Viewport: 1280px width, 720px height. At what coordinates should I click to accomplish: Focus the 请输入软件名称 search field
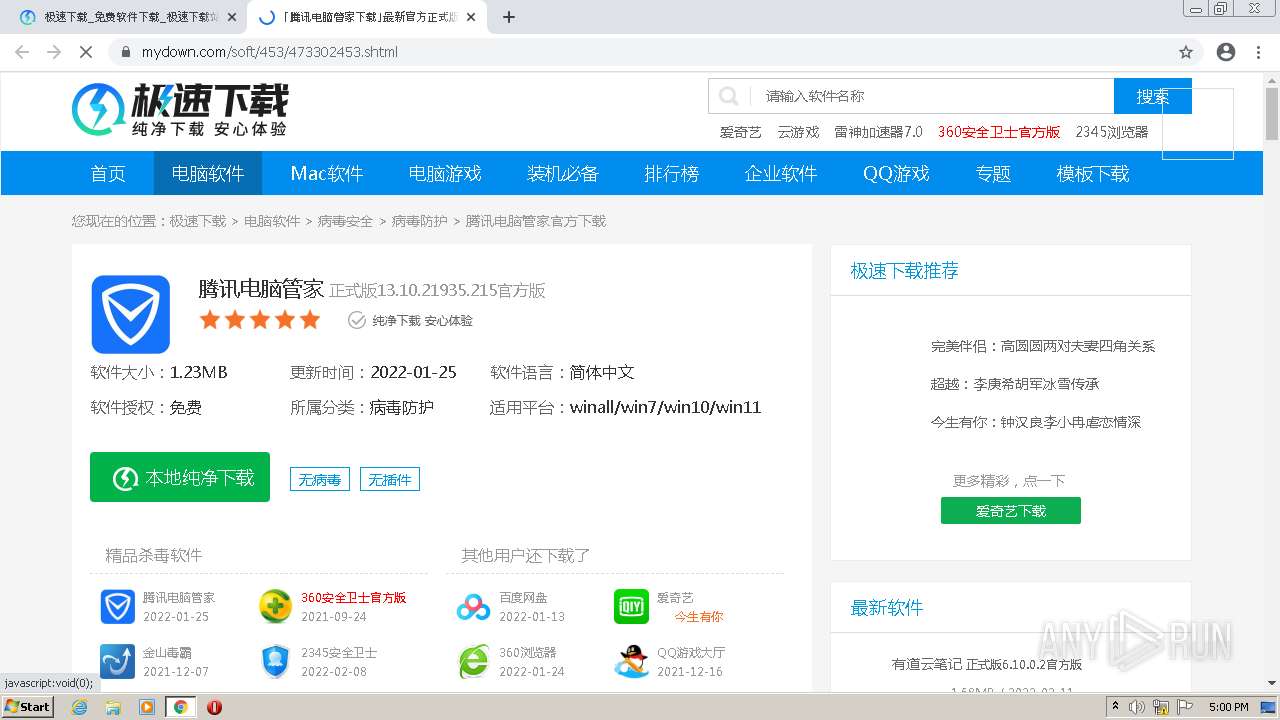coord(932,96)
